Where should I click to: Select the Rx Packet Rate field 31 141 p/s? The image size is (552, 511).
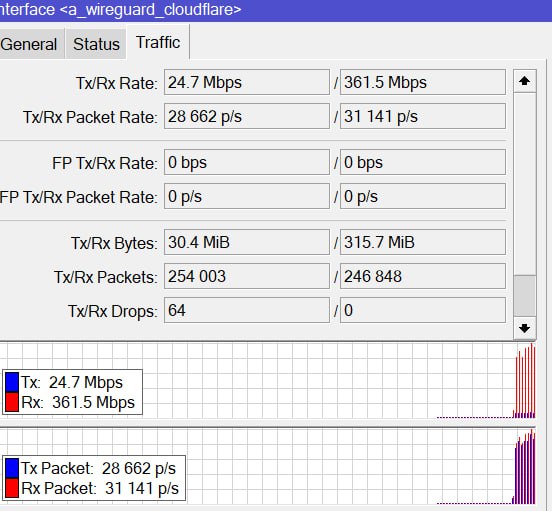click(x=423, y=116)
